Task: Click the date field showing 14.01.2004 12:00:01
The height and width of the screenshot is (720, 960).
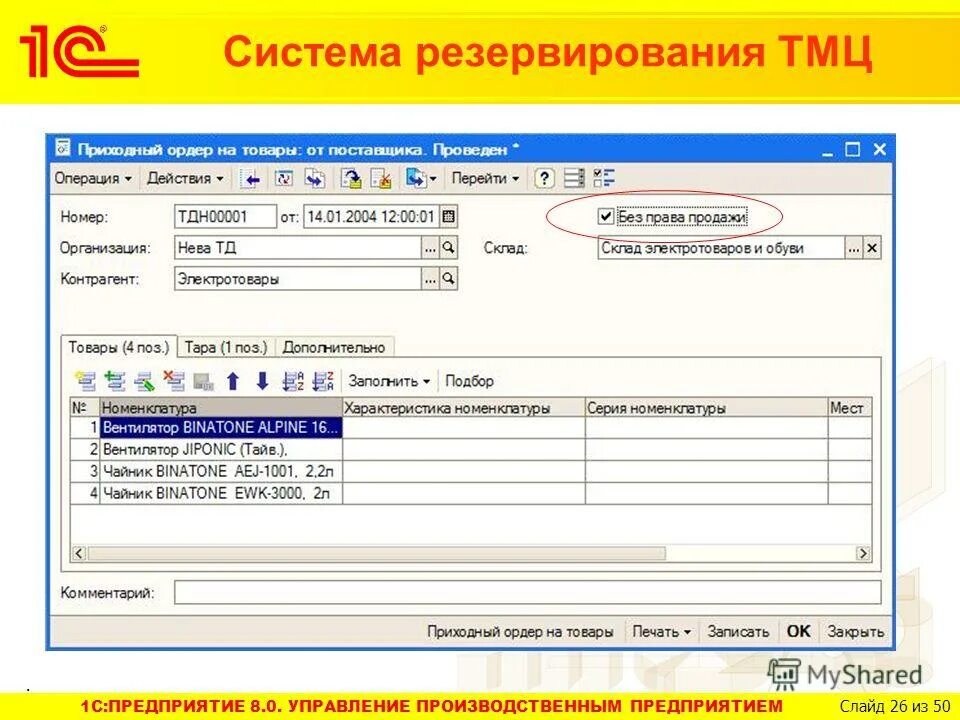Action: coord(371,217)
